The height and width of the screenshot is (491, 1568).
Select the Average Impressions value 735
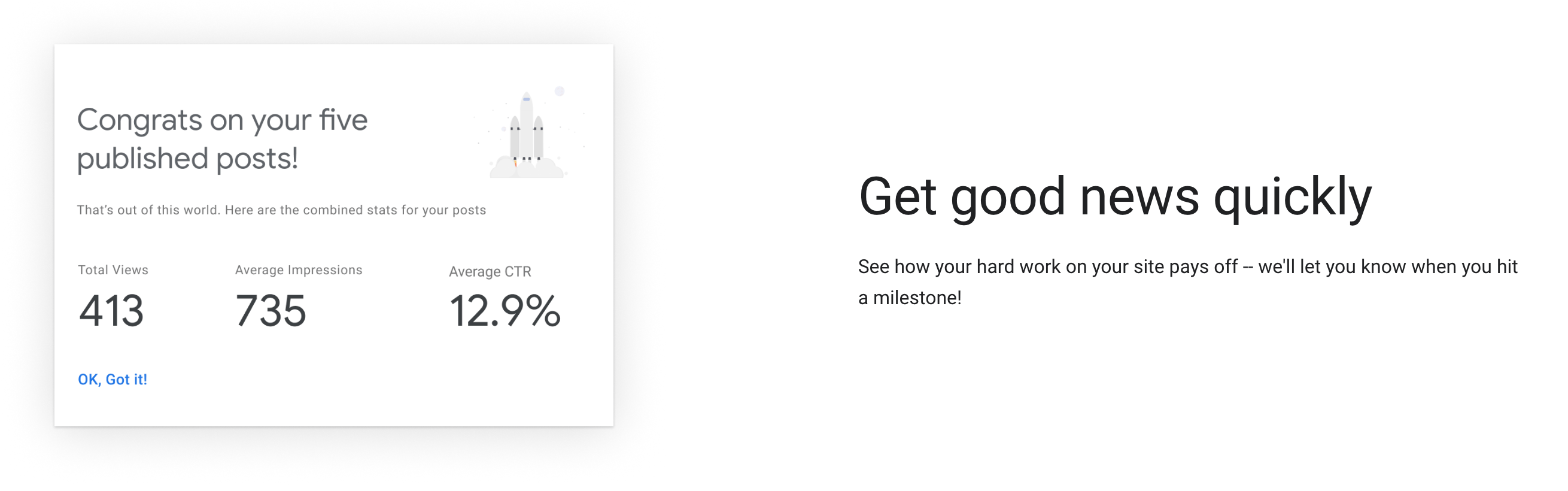point(271,311)
